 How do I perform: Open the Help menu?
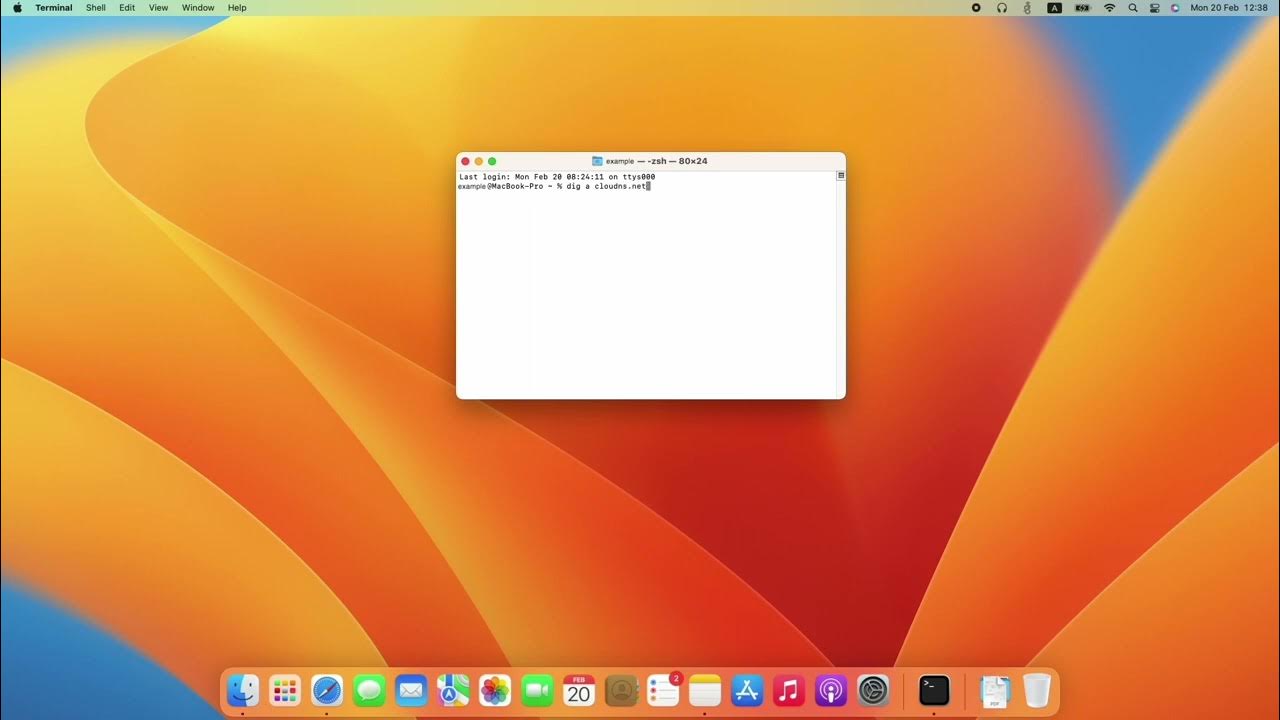tap(237, 7)
